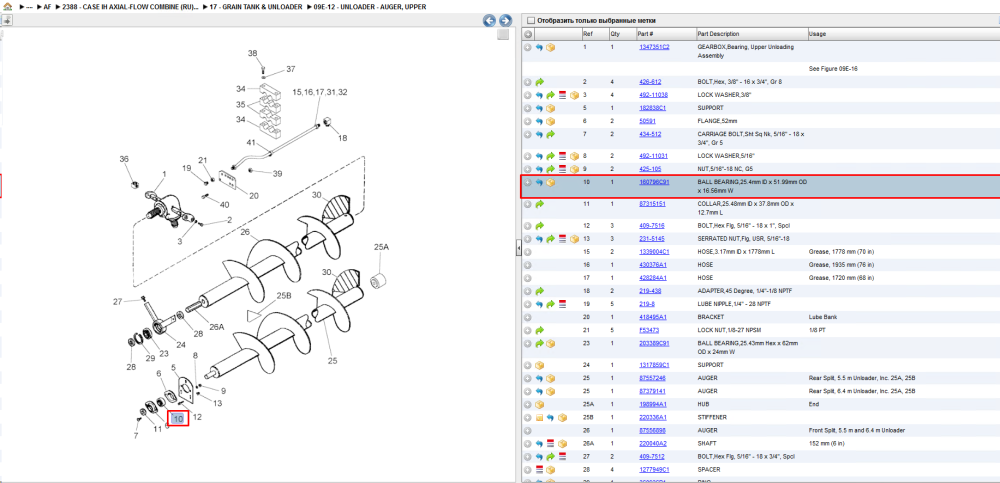Screen dimensions: 1000x483
Task: Add AUGER 87556898 row with plus icon
Action: click(528, 430)
